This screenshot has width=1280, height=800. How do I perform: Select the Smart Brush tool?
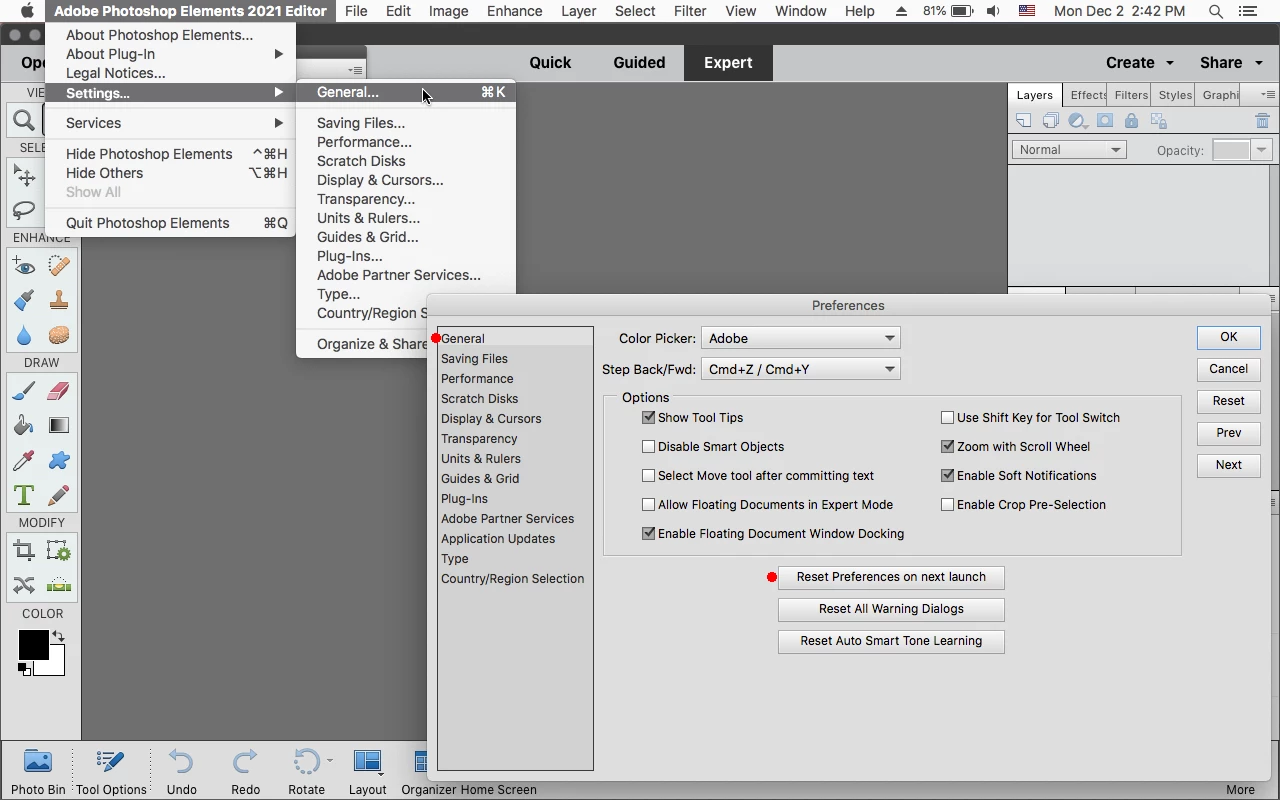(24, 300)
